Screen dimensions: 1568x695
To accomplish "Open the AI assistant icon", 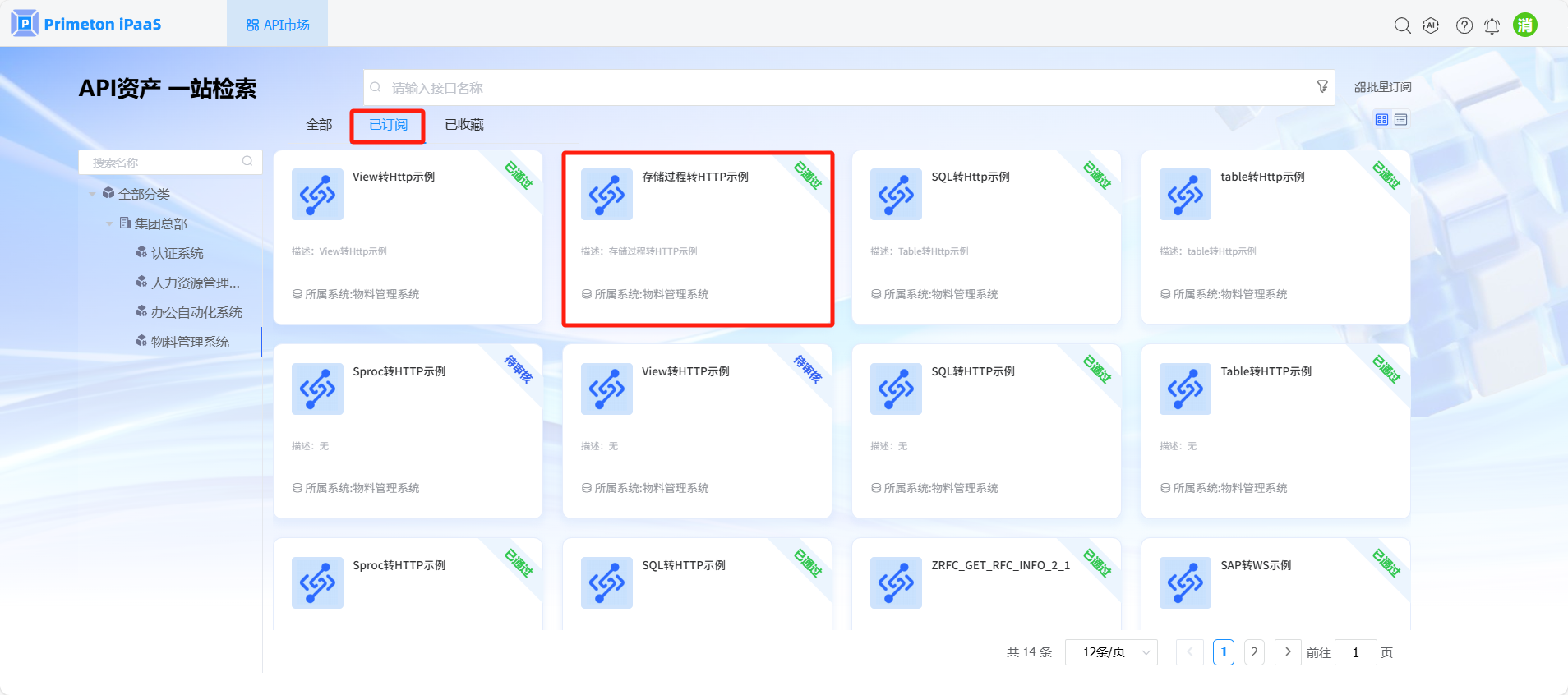I will coord(1431,25).
